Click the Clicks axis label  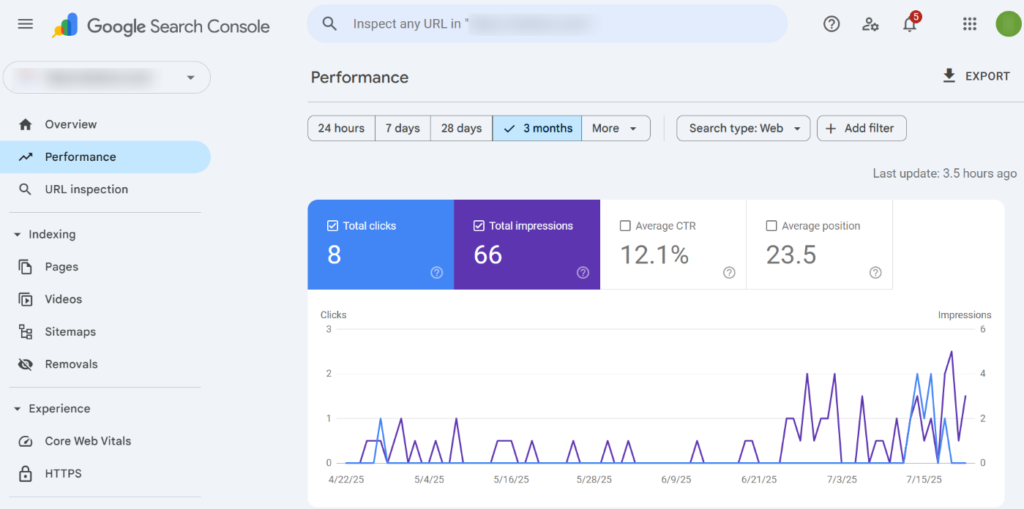click(333, 315)
